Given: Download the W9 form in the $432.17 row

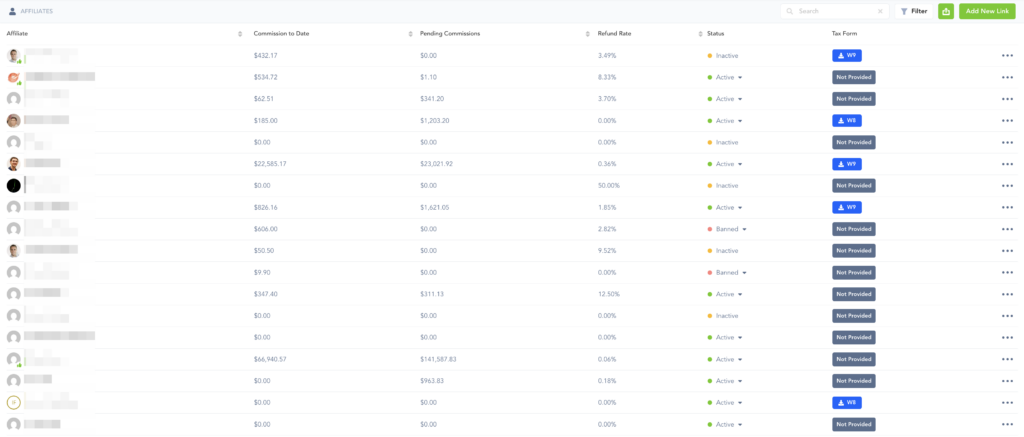Looking at the screenshot, I should pyautogui.click(x=846, y=55).
